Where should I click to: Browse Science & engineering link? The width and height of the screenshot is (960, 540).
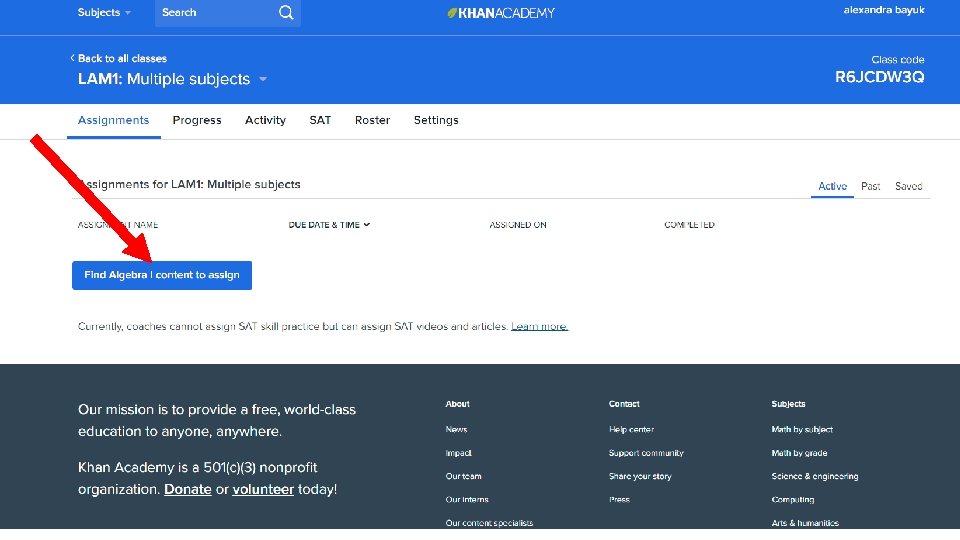815,476
